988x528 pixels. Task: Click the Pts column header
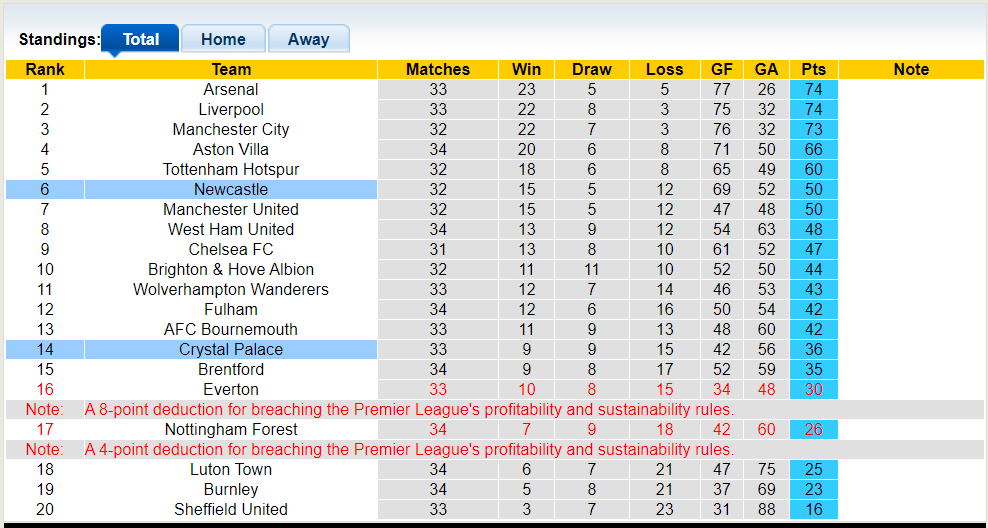pos(814,69)
